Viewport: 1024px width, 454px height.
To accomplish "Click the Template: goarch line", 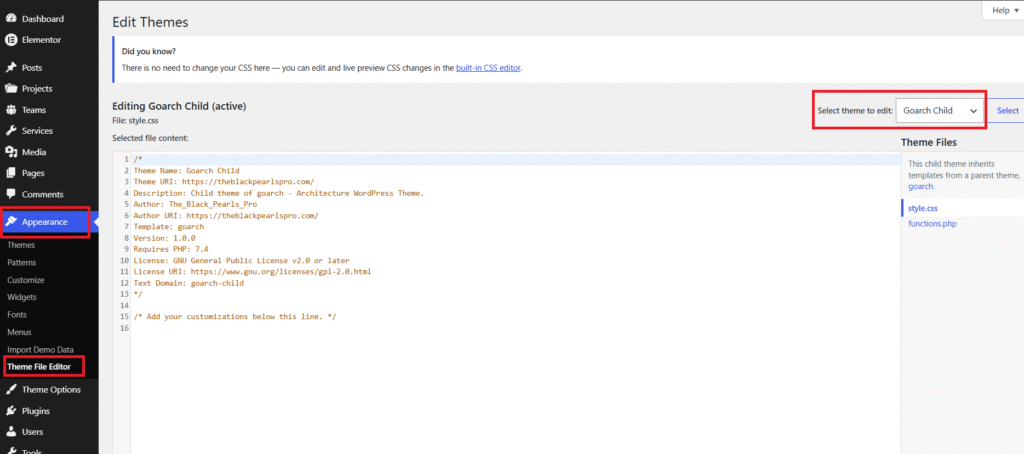I will click(168, 227).
